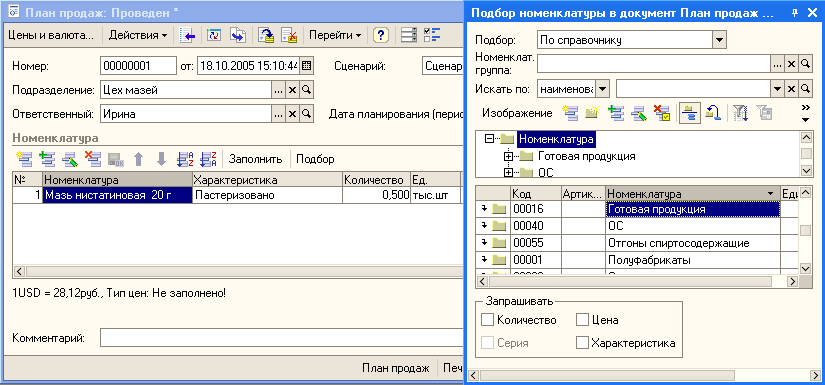Open the Перейти menu
Screen dimensions: 825x385
pos(335,36)
